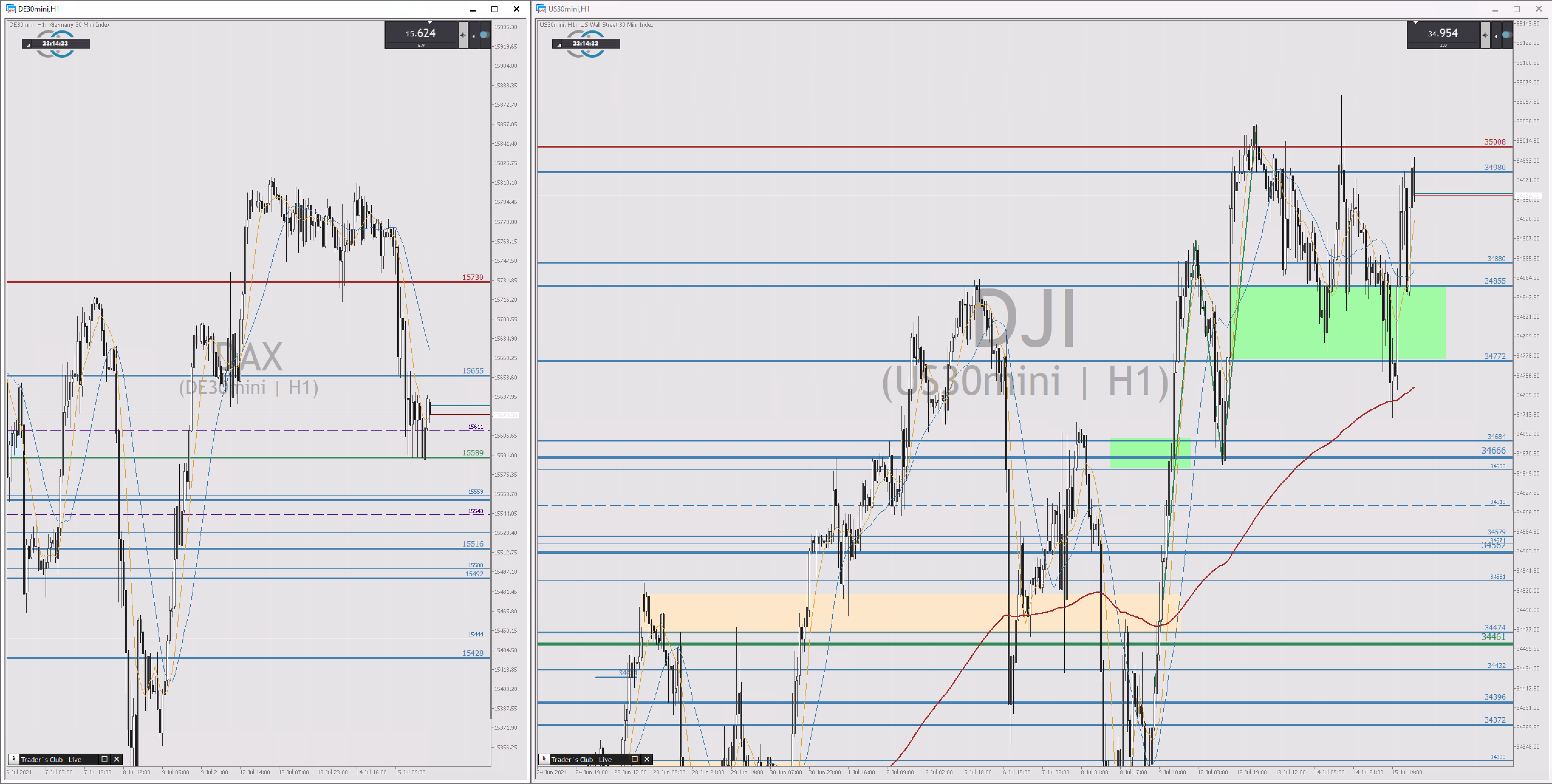Click the 15.624 price display on DAX chart
This screenshot has width=1552, height=784.
(x=421, y=34)
